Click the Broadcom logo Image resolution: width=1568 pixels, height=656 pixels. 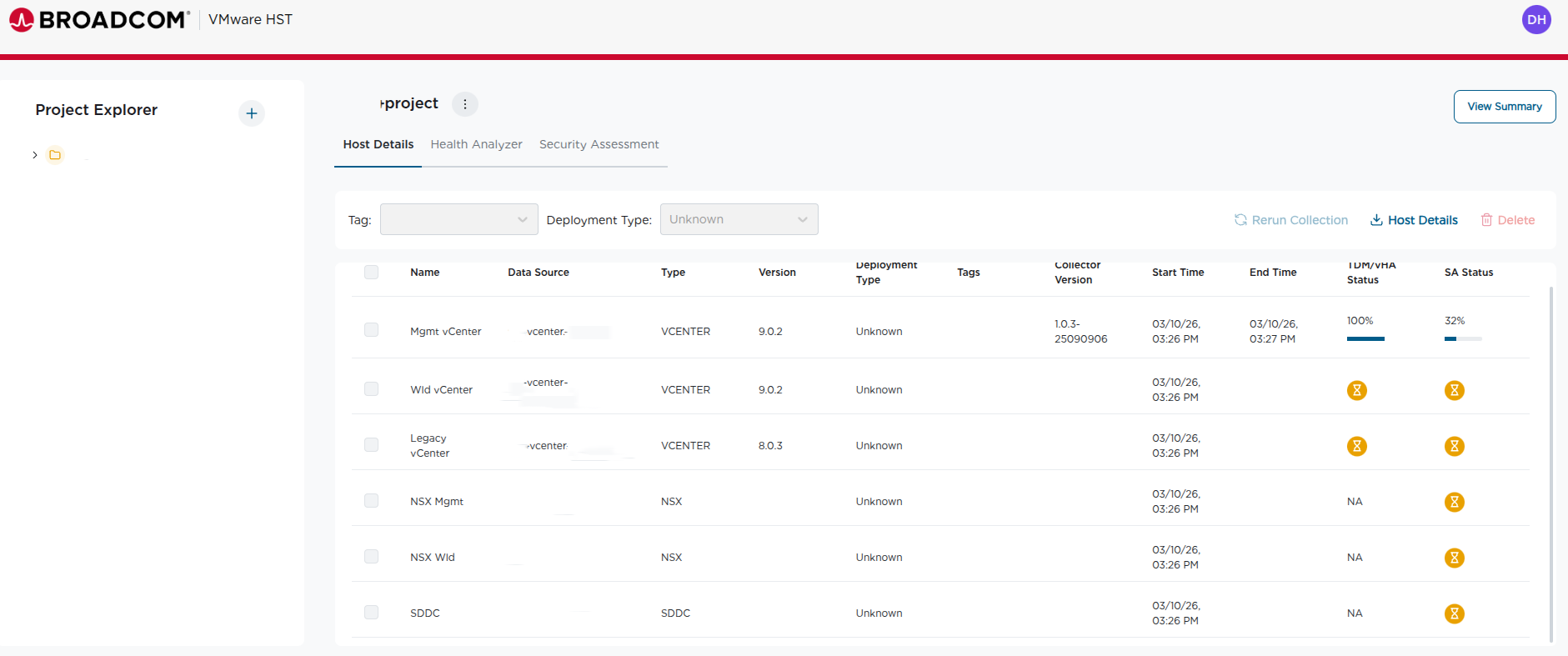pos(99,19)
